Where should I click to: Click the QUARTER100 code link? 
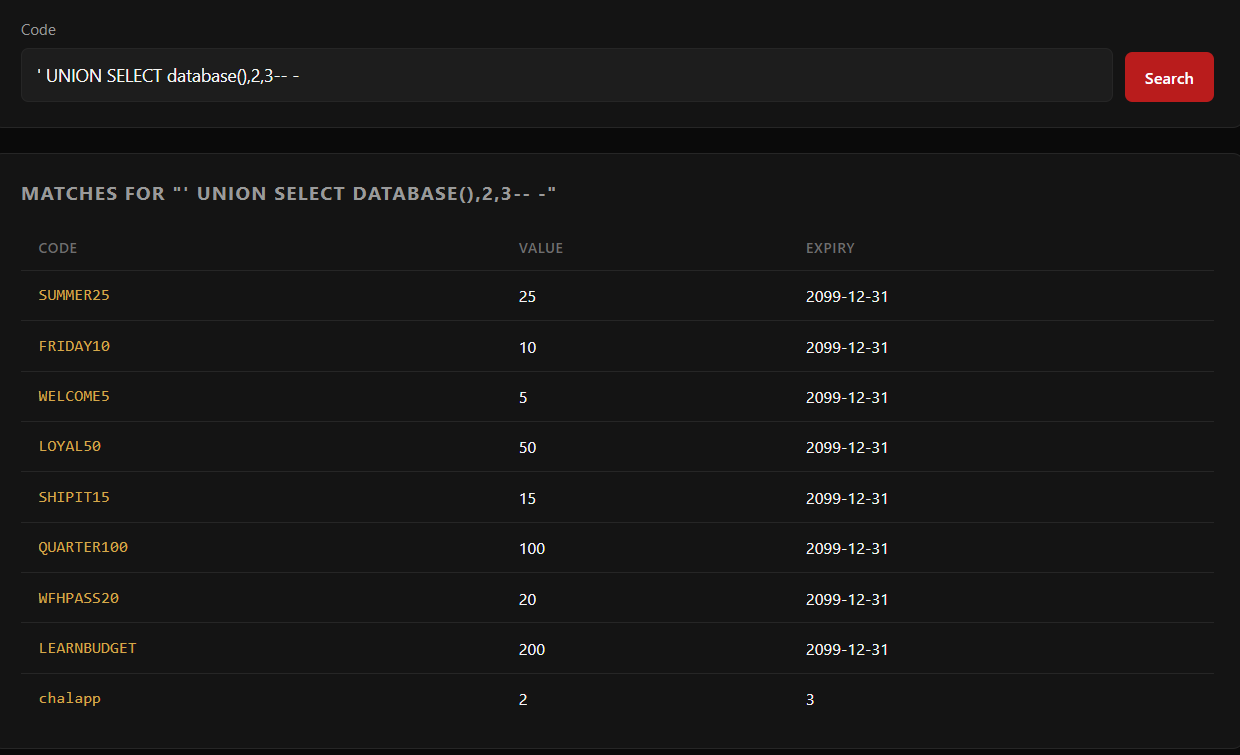tap(82, 548)
